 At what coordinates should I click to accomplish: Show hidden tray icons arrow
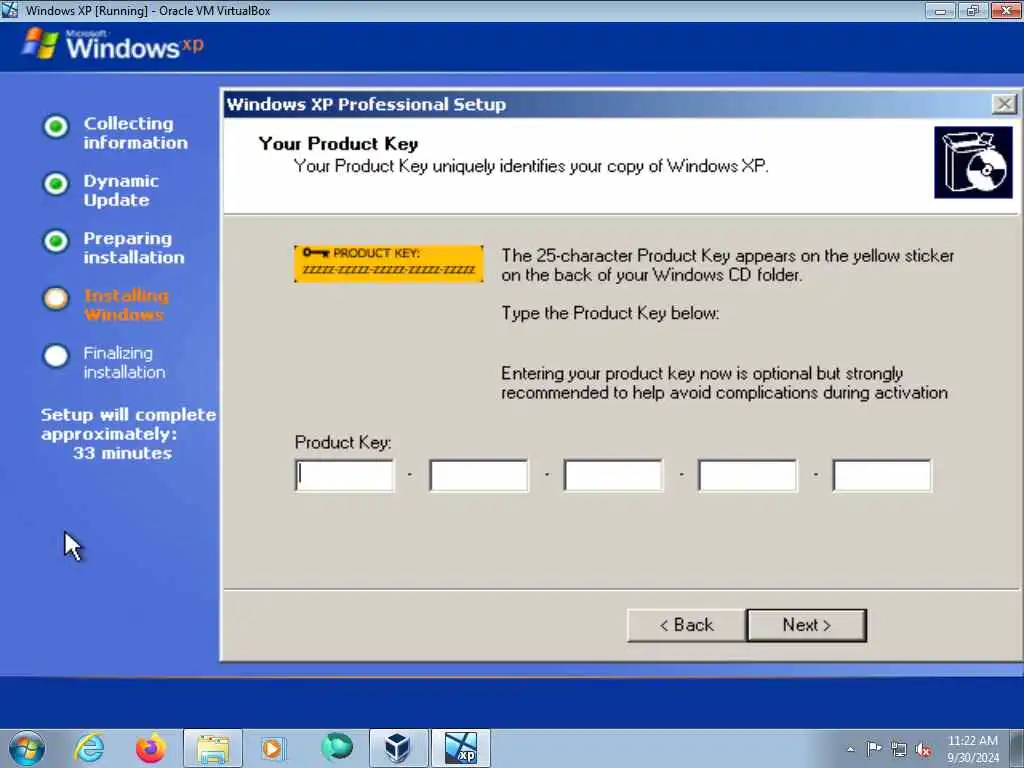(x=850, y=750)
